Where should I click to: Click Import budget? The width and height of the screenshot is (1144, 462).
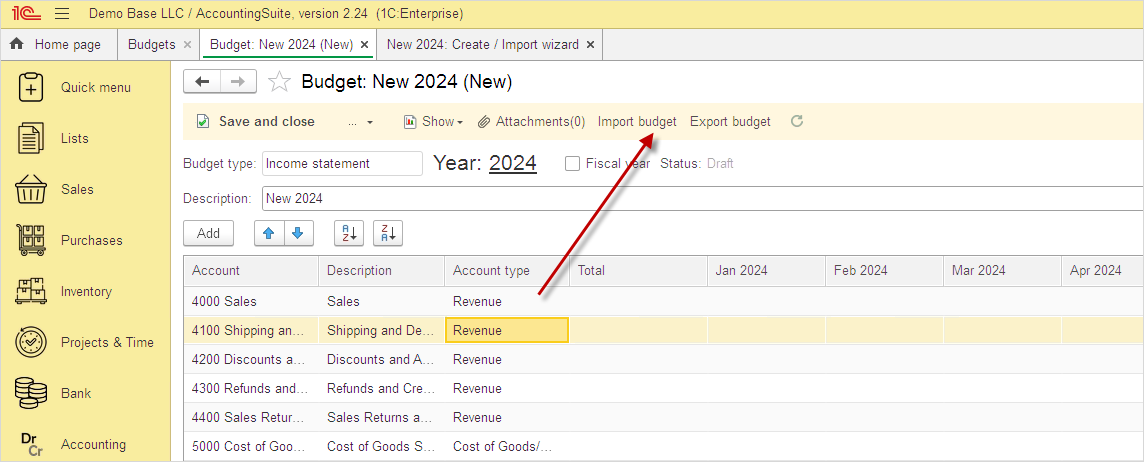pos(637,122)
